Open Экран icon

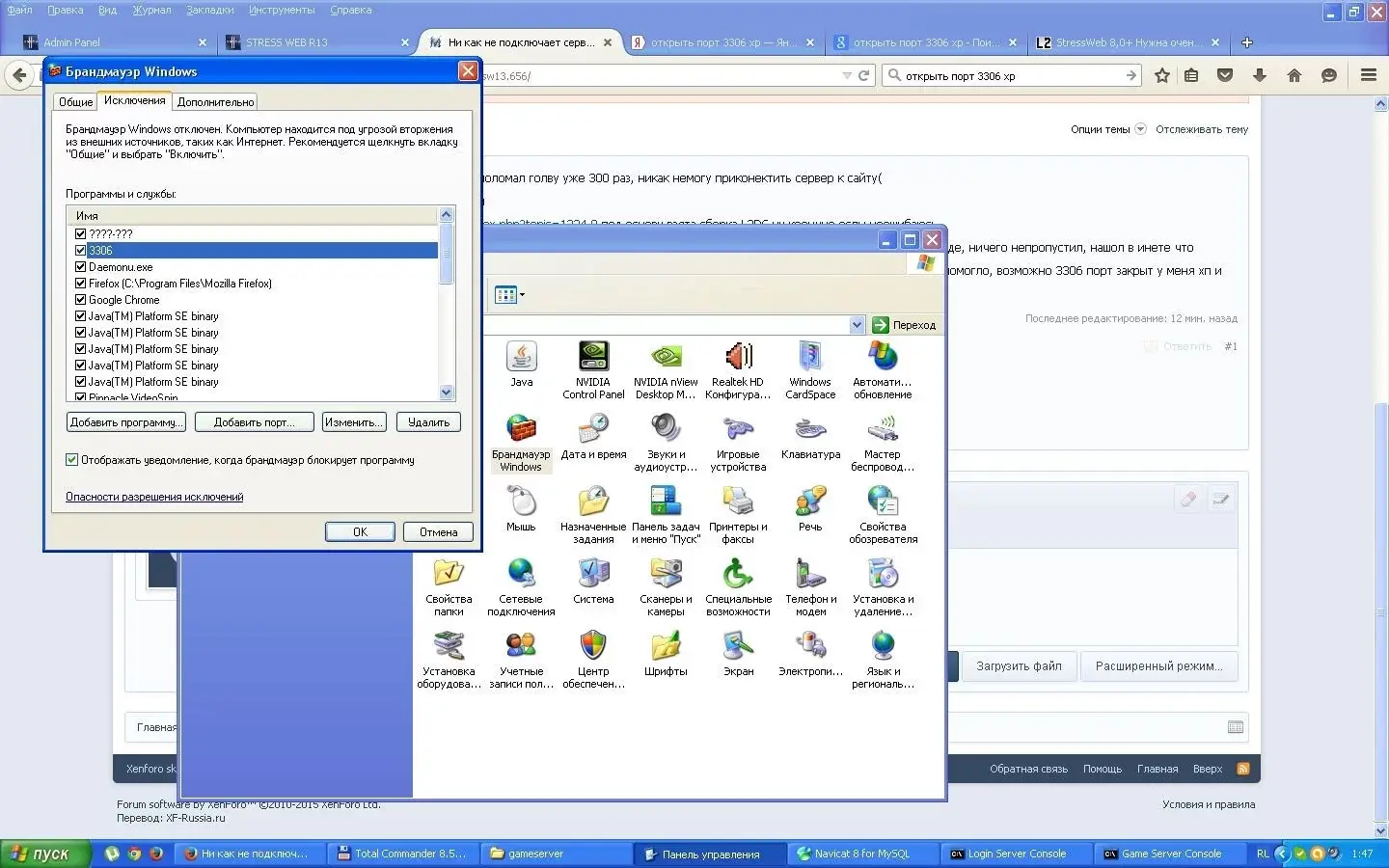pos(738,654)
